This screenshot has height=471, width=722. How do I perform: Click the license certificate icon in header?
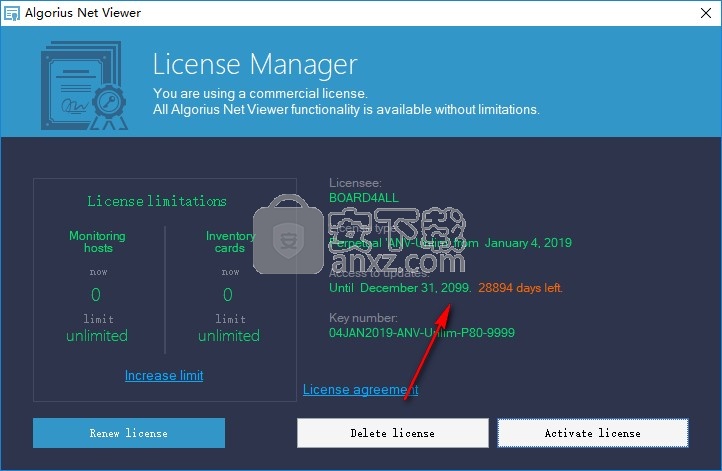[x=84, y=86]
